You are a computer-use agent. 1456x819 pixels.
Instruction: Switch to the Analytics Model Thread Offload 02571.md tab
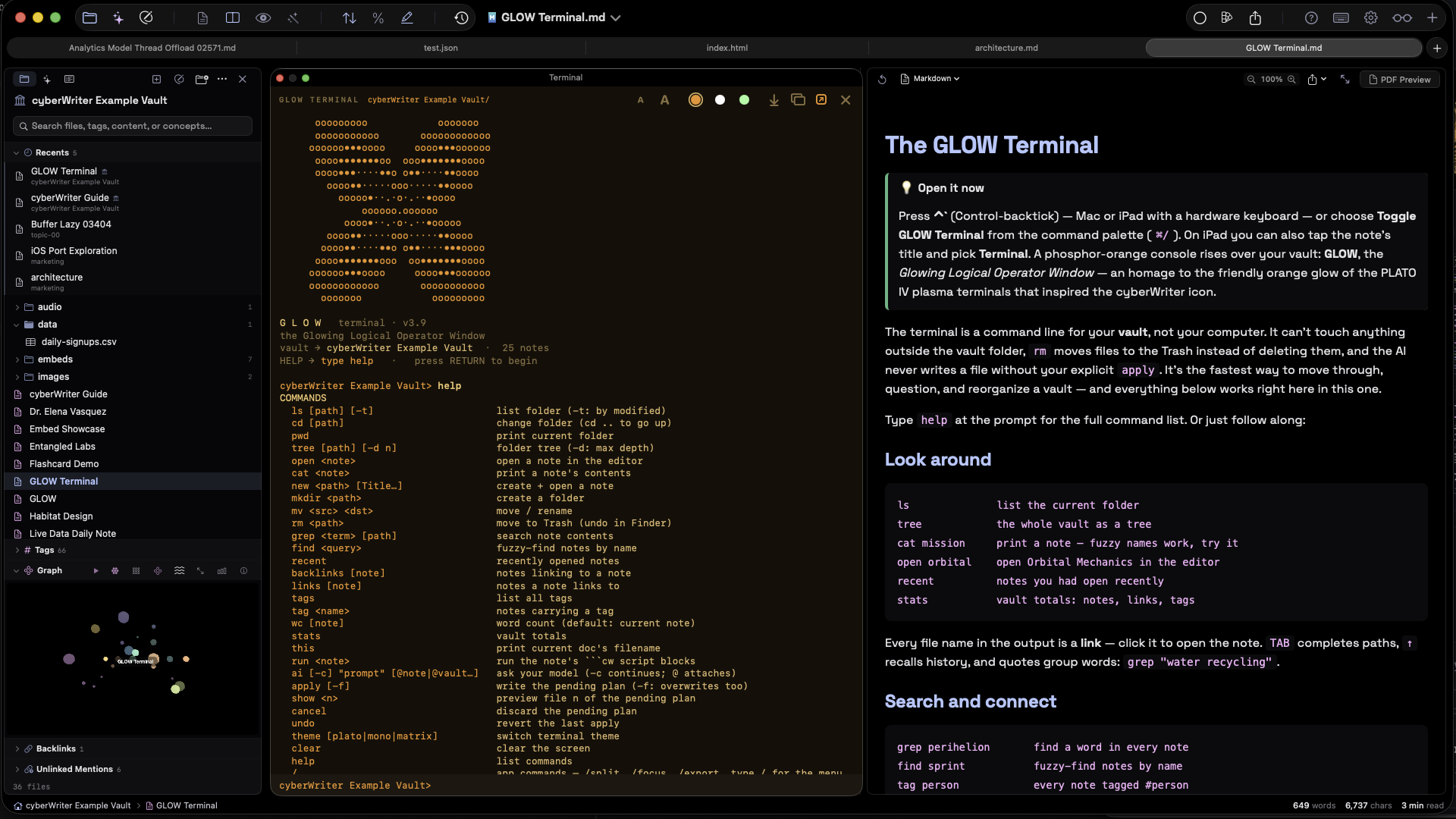pyautogui.click(x=152, y=48)
